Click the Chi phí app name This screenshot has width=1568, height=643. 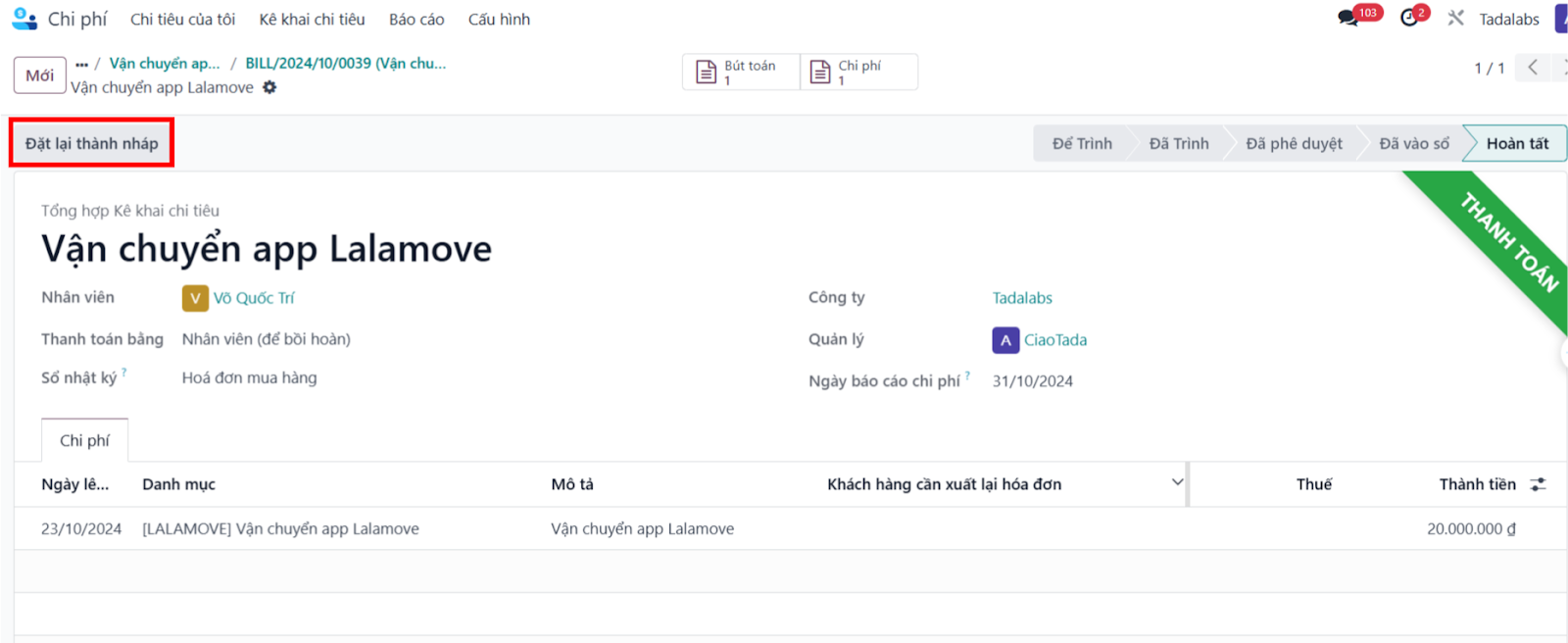[77, 20]
